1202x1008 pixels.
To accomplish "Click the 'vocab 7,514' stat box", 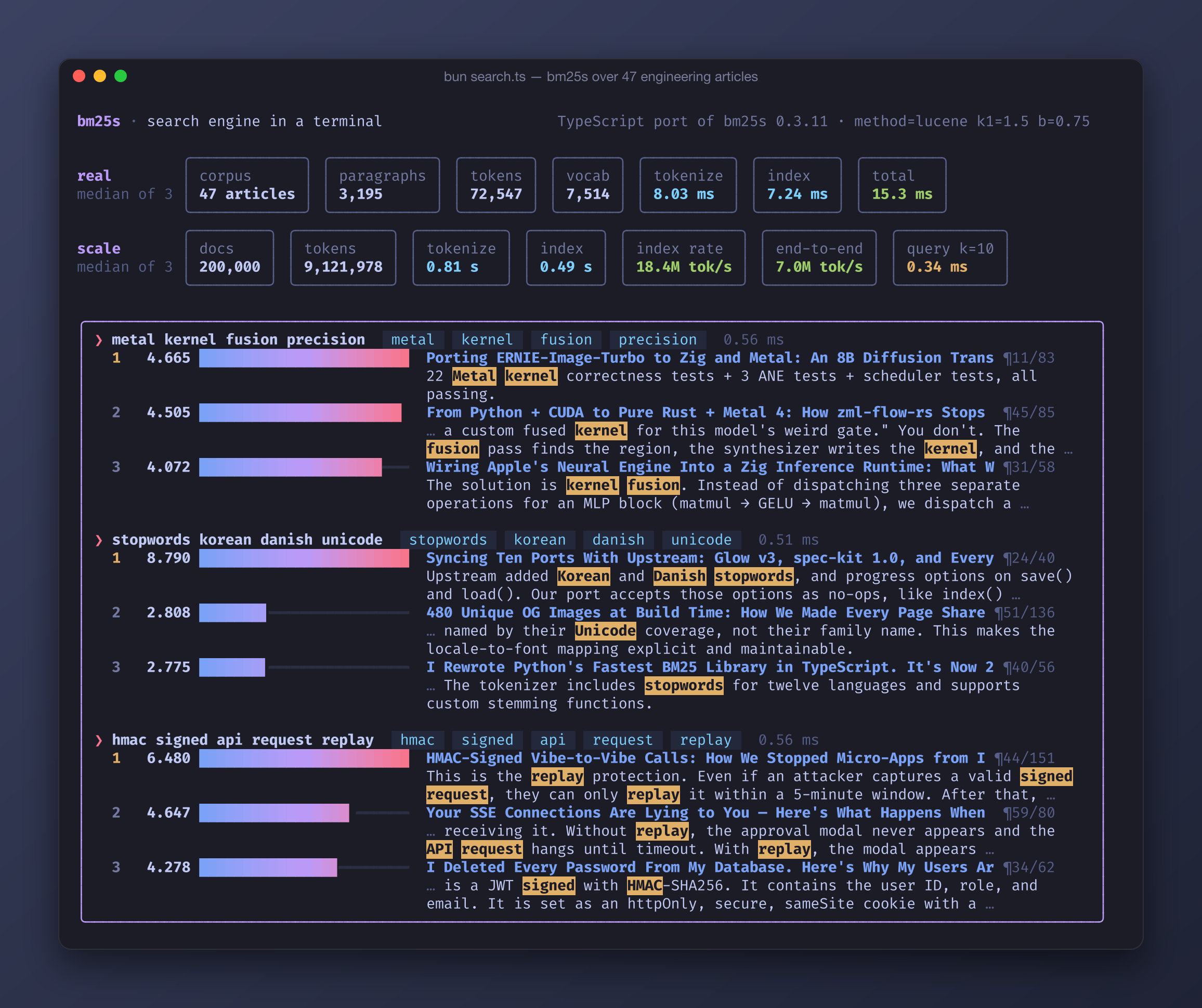I will click(x=587, y=185).
